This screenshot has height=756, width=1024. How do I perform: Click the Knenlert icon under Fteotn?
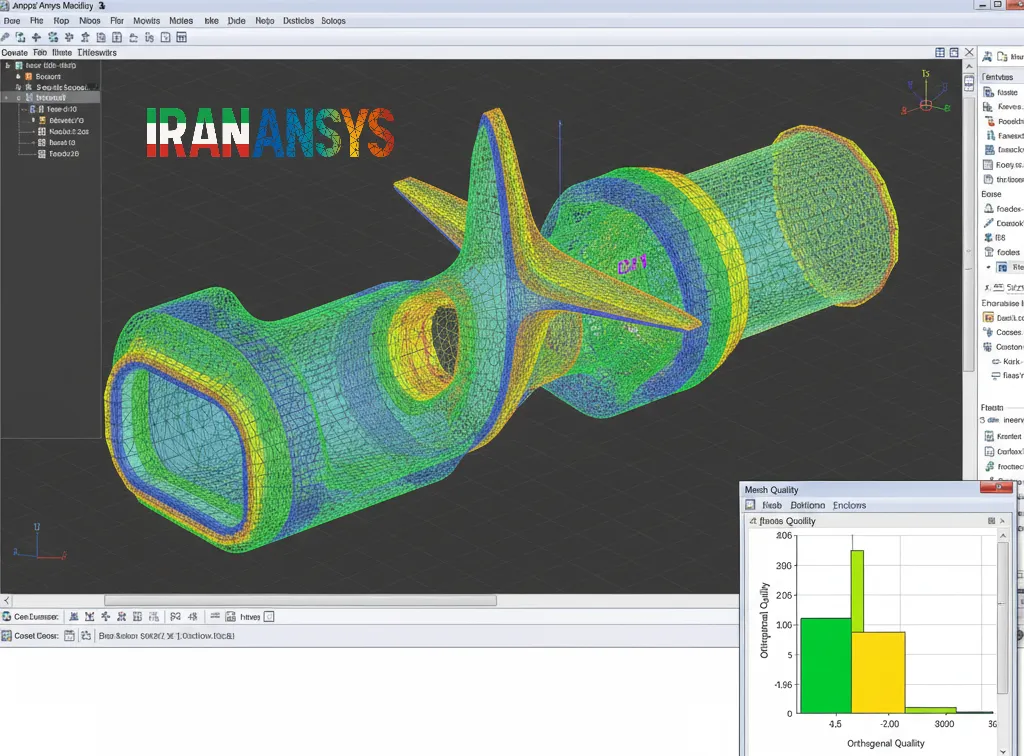pos(989,436)
